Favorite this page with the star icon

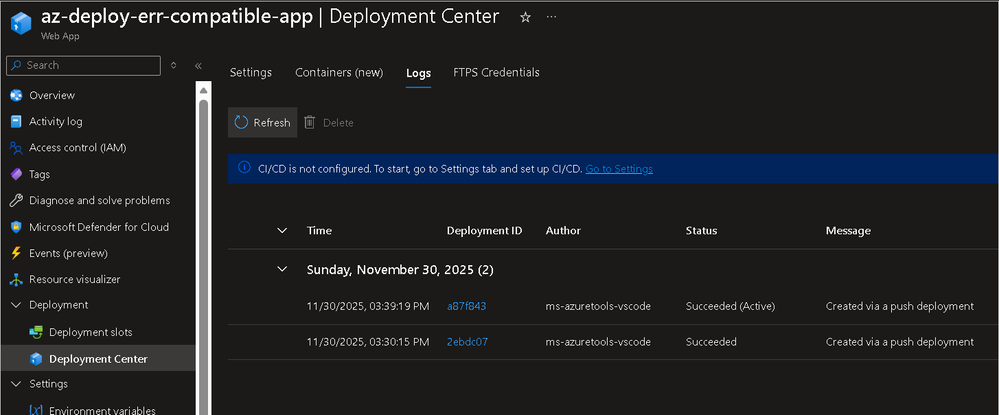(x=526, y=18)
